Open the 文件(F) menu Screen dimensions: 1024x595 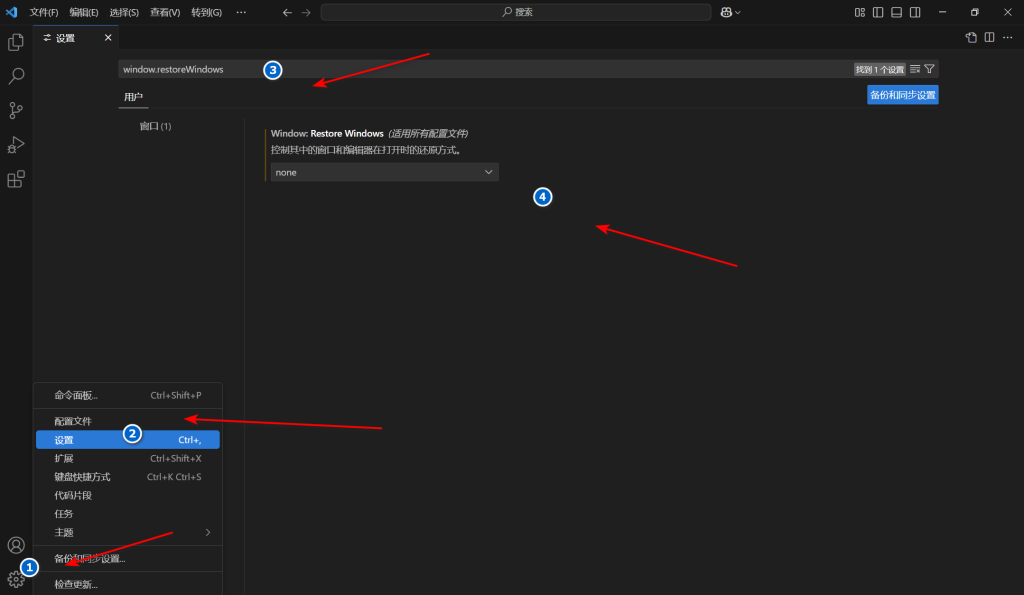point(44,12)
